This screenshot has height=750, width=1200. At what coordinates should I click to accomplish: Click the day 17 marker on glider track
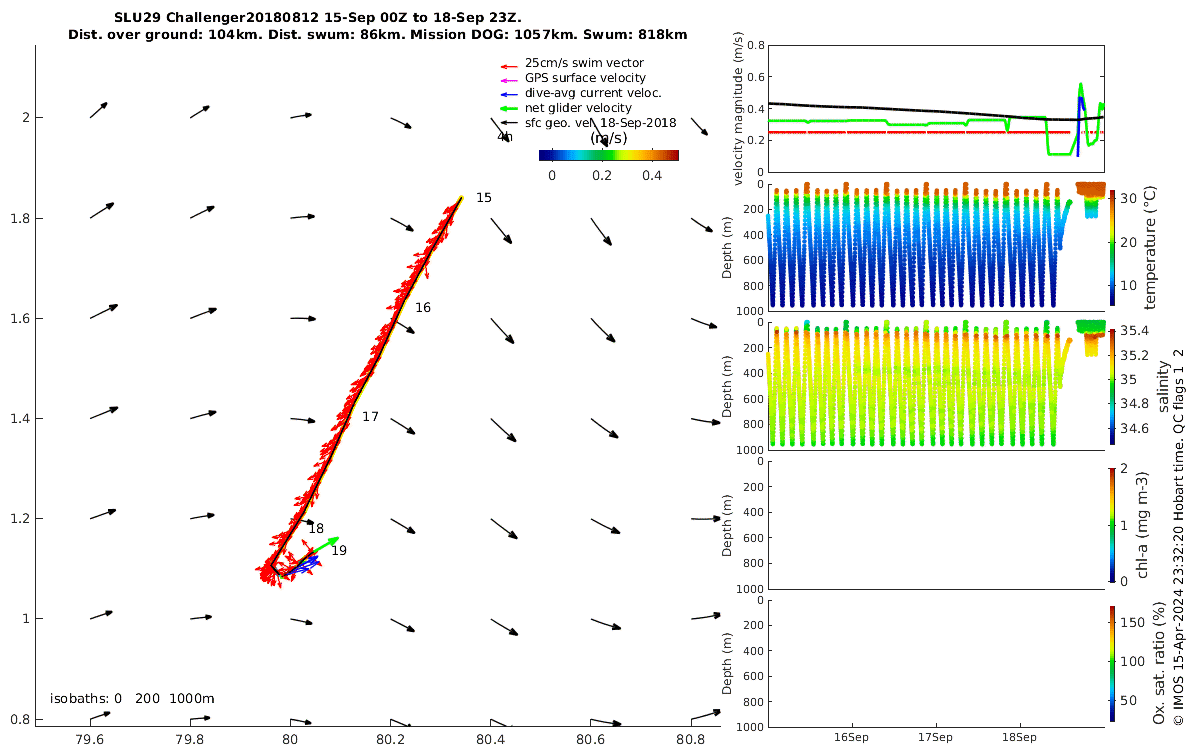pos(370,417)
